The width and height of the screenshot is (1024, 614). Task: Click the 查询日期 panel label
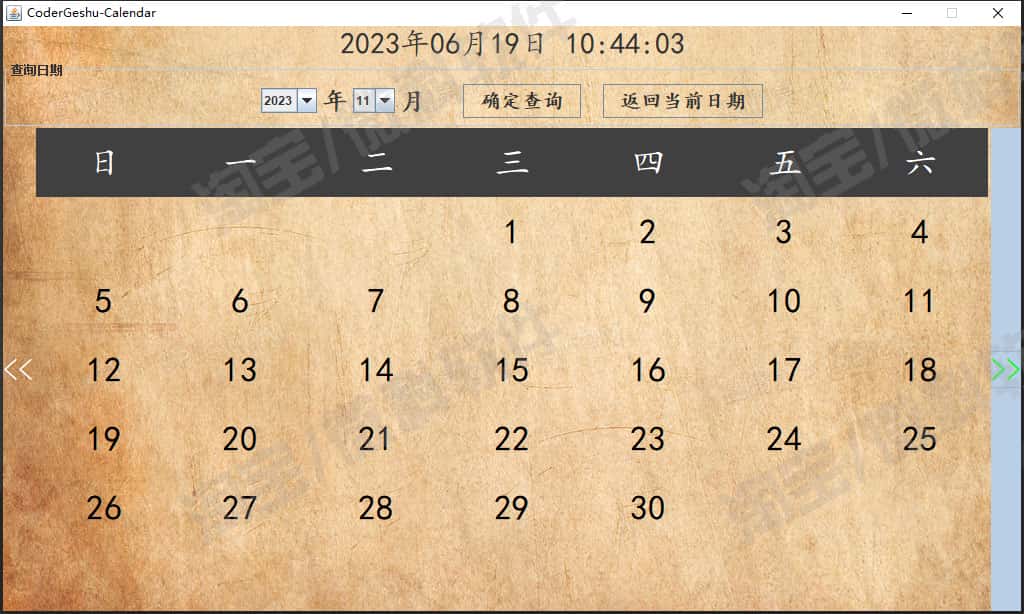click(37, 70)
